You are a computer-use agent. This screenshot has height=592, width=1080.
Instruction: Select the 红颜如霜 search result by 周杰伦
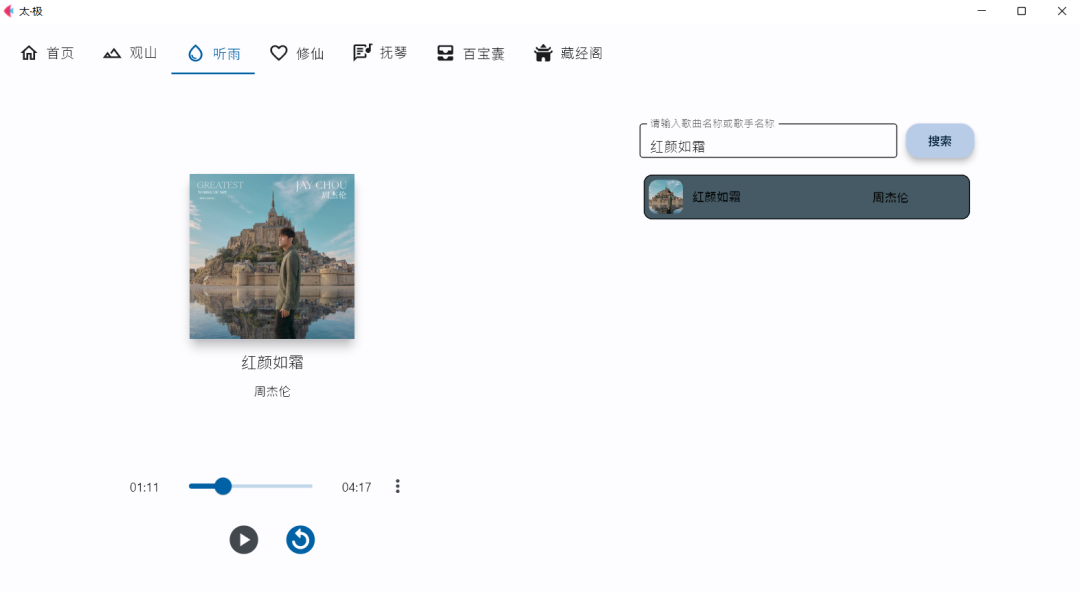pos(805,196)
